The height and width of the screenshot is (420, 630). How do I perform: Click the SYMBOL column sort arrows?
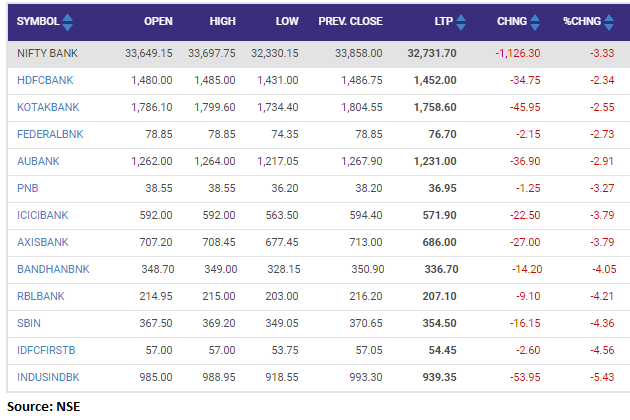[67, 21]
